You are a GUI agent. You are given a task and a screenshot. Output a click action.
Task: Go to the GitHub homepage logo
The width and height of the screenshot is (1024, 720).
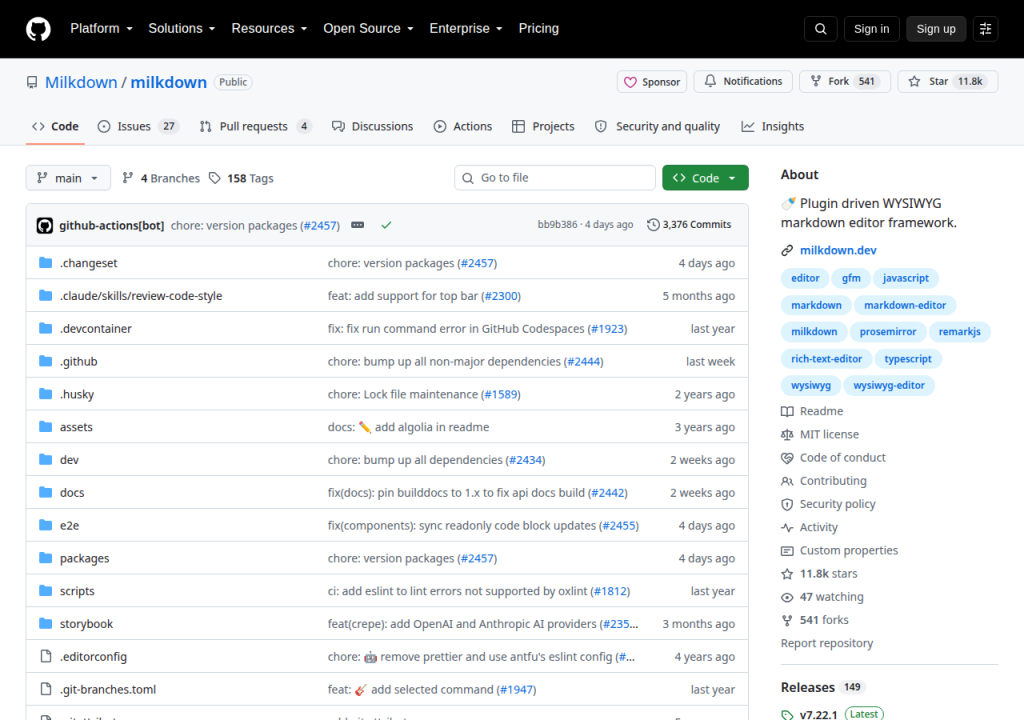tap(38, 29)
